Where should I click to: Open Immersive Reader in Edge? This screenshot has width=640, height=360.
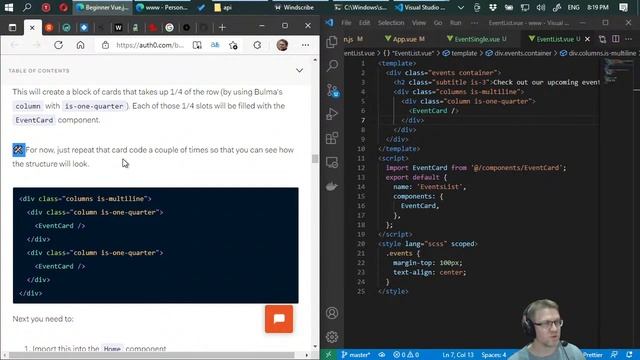pyautogui.click(x=197, y=45)
